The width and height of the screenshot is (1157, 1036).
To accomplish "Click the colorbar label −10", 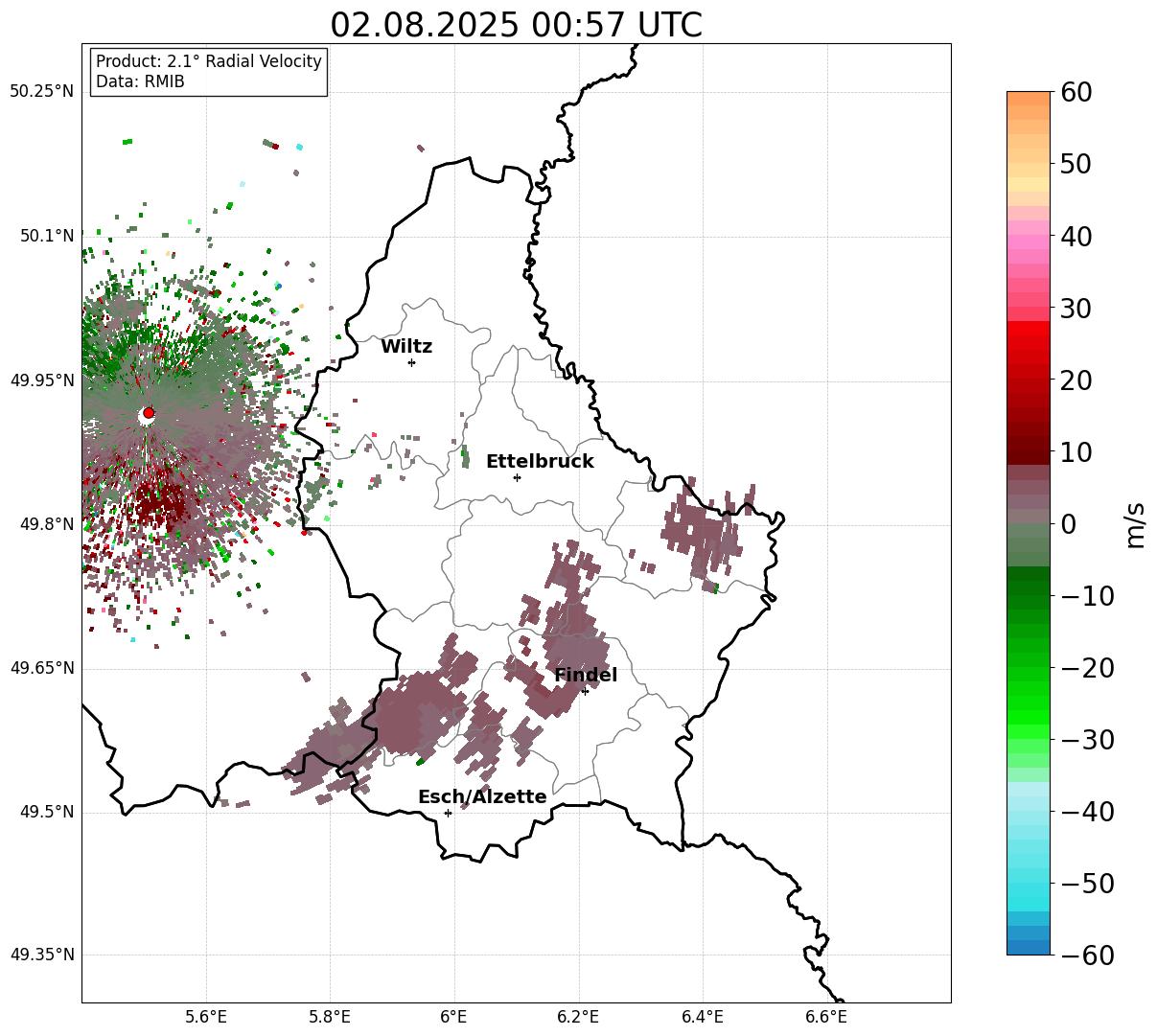I will tap(1086, 596).
